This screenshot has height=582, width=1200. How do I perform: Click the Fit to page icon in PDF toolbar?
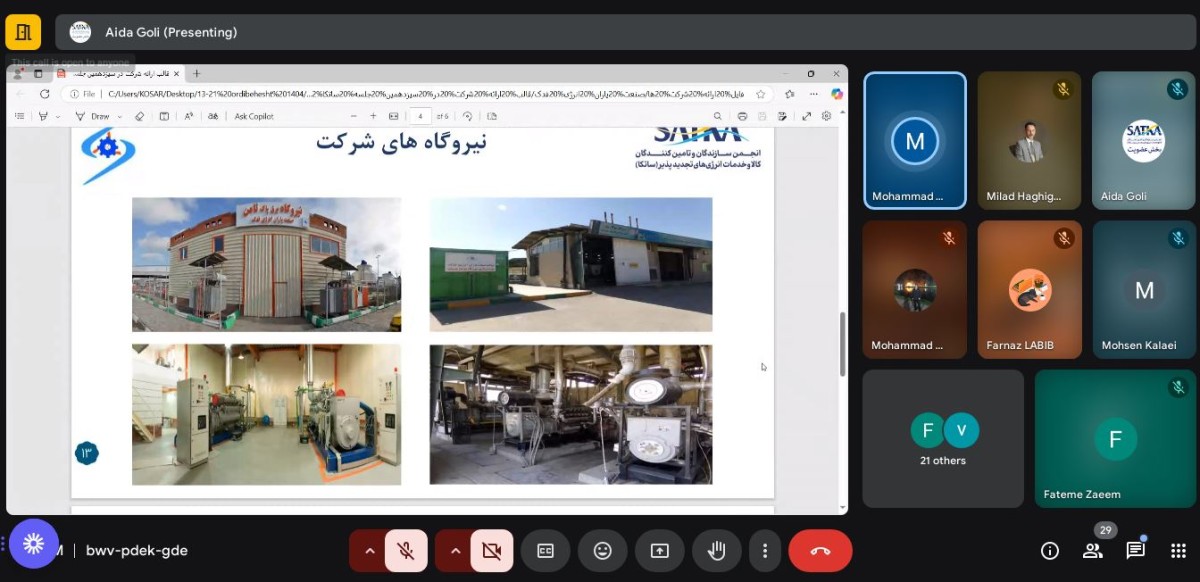393,116
